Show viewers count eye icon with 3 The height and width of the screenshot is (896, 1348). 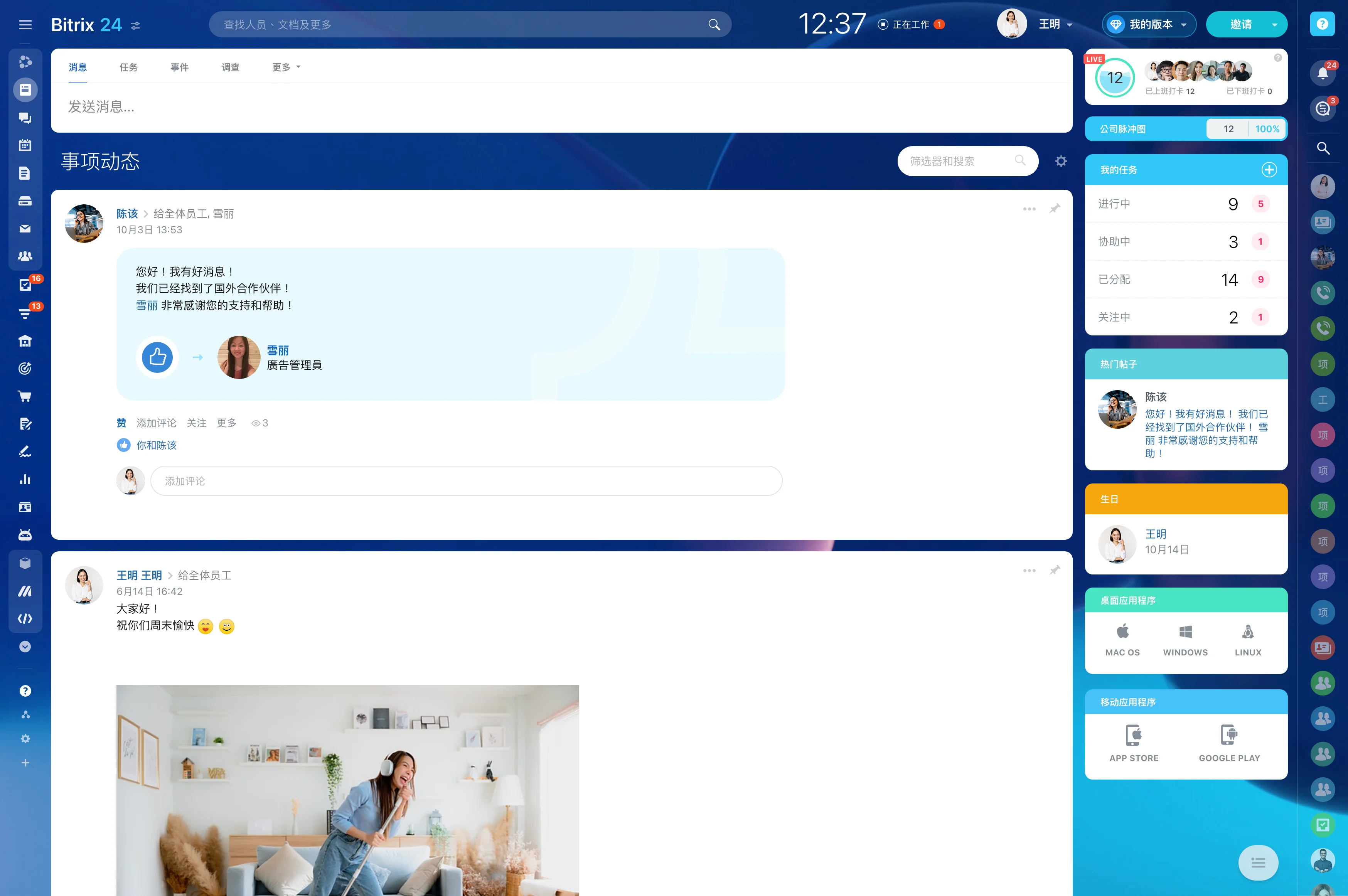click(x=259, y=423)
